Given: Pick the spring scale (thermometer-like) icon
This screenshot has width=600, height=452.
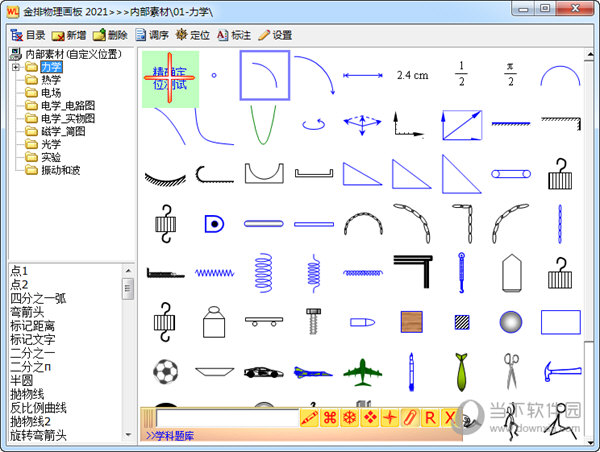Looking at the screenshot, I should [x=461, y=273].
